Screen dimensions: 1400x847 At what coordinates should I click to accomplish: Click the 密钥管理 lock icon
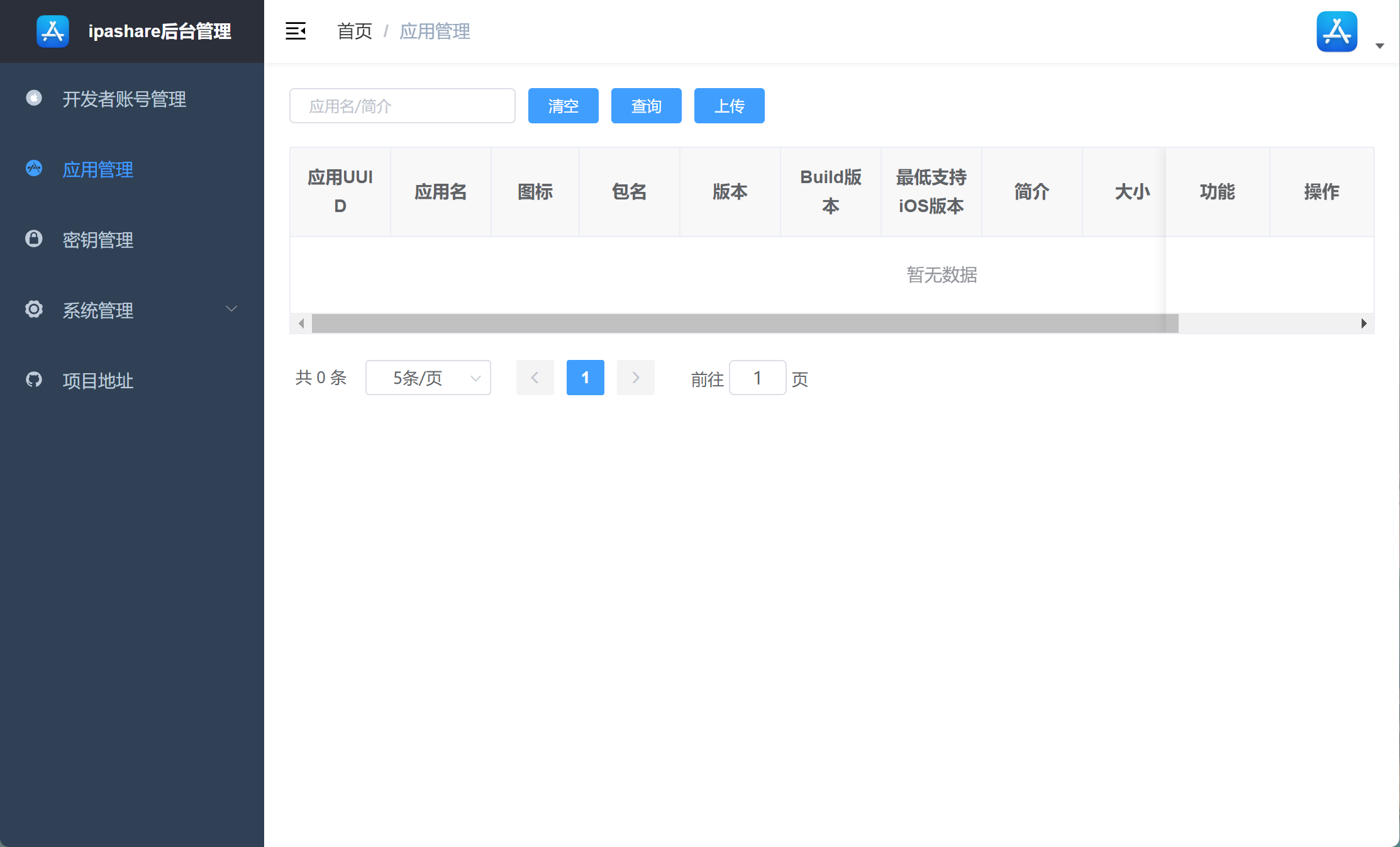(x=34, y=239)
